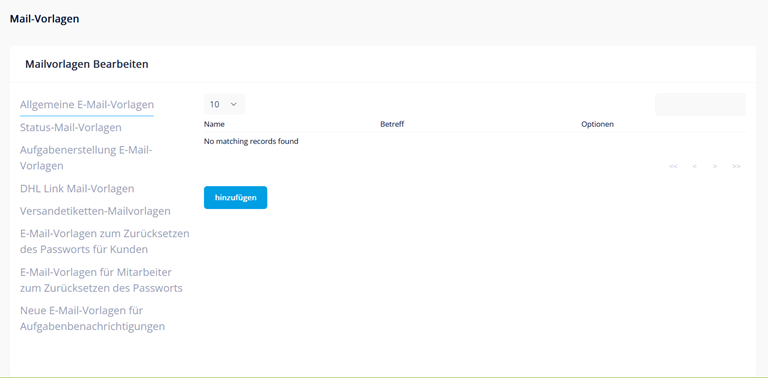The width and height of the screenshot is (768, 378).
Task: Click the Mail-Vorlagen page title
Action: [x=45, y=19]
